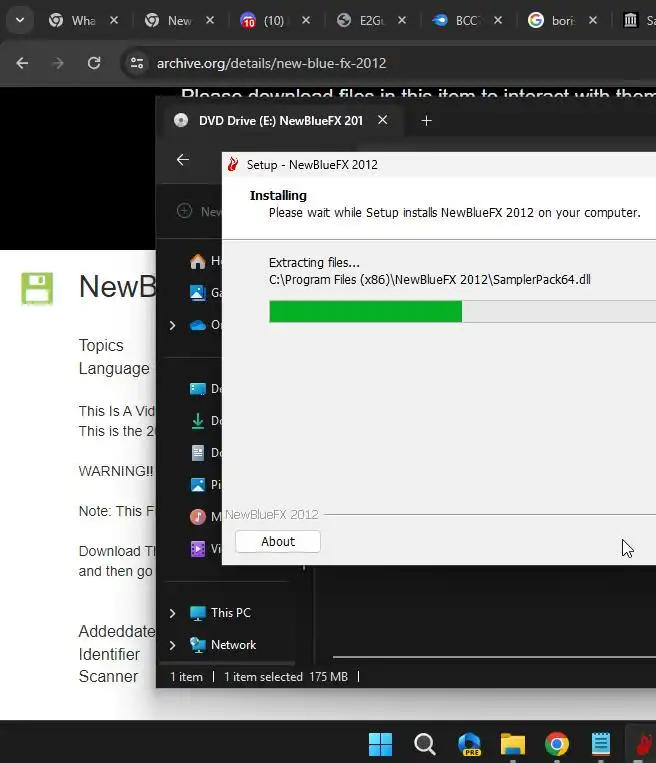
Task: Open Gallery in Explorer sidebar
Action: click(x=204, y=292)
